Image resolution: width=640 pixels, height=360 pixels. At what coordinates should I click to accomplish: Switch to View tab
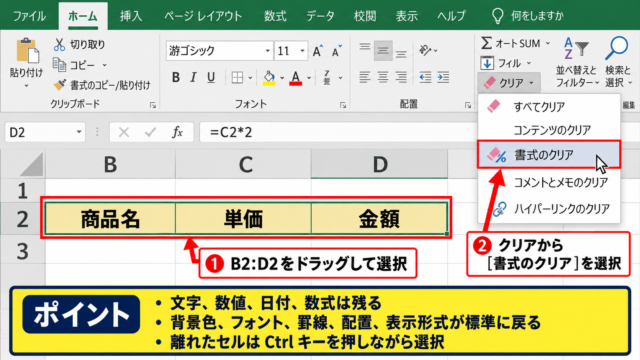(x=407, y=16)
